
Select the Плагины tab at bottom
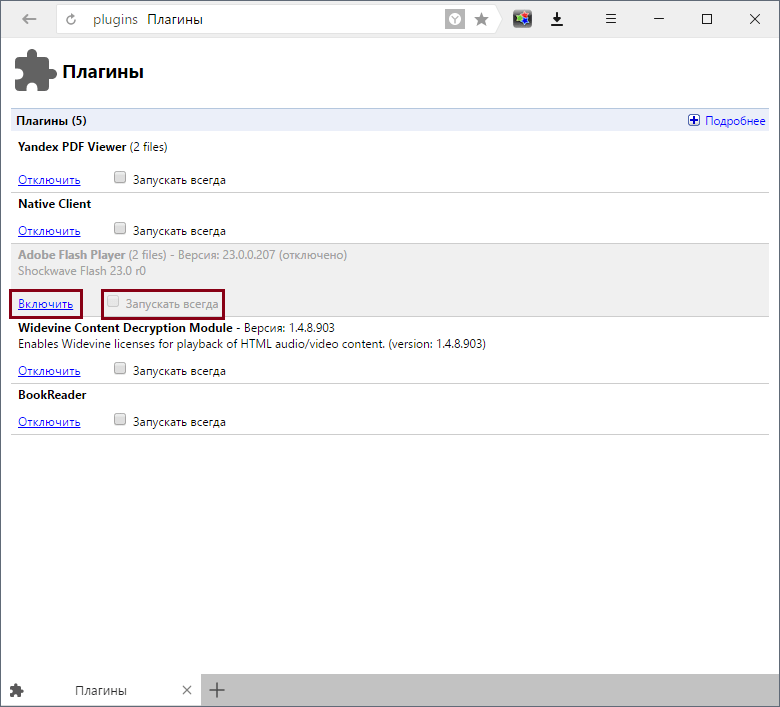(100, 690)
